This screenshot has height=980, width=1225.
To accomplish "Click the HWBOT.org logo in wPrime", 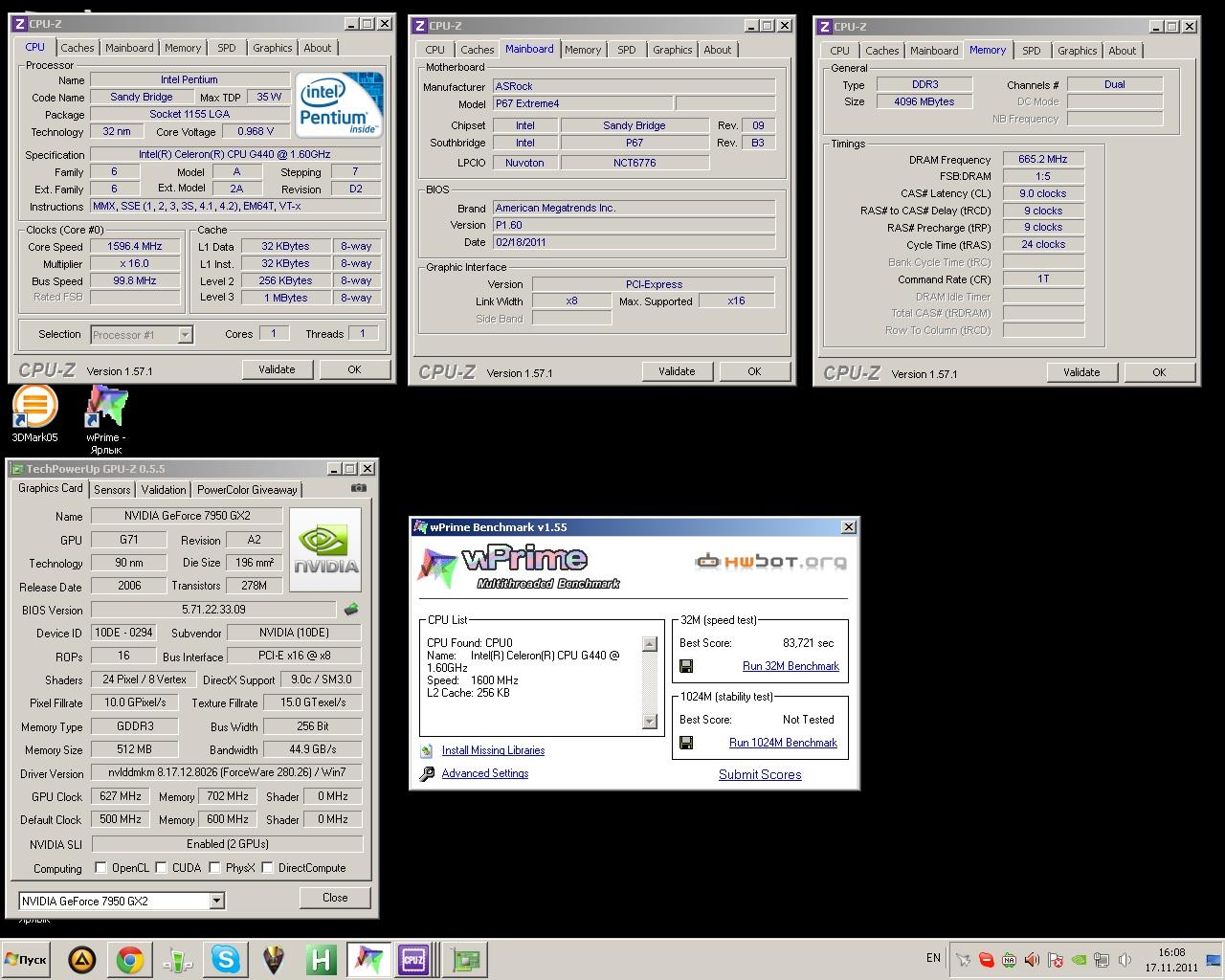I will click(x=771, y=561).
